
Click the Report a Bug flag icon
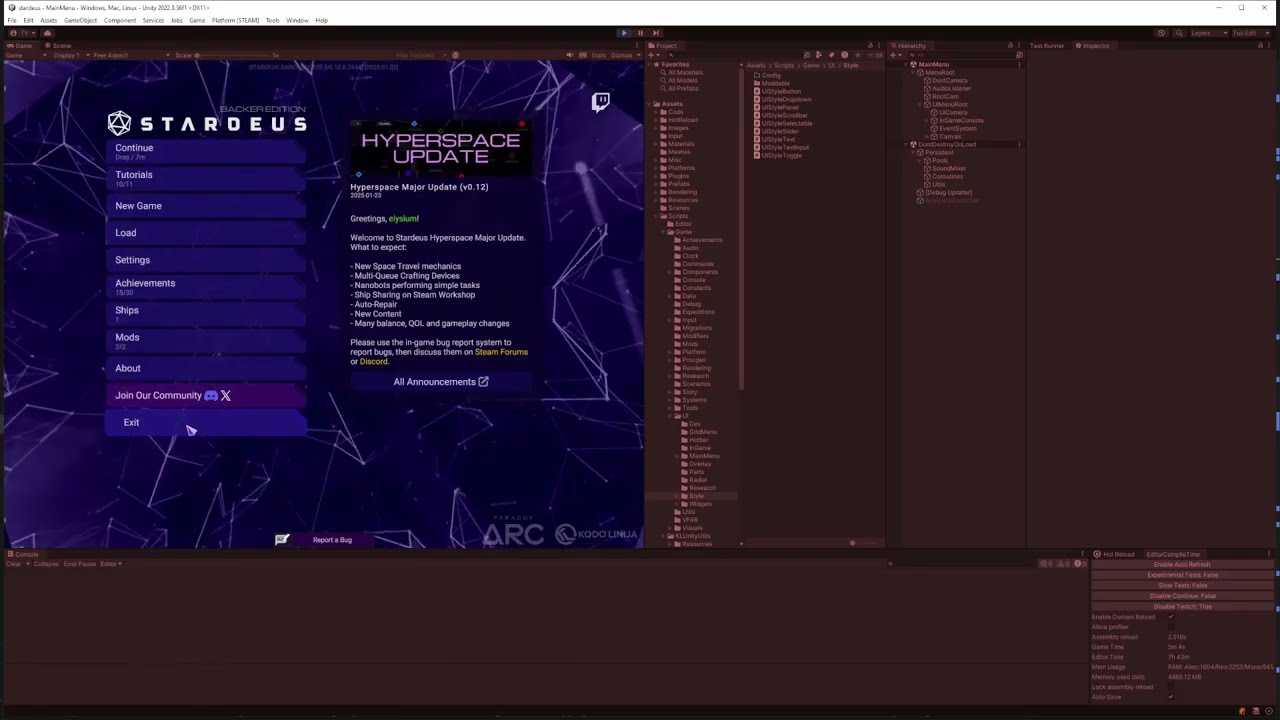click(x=282, y=540)
